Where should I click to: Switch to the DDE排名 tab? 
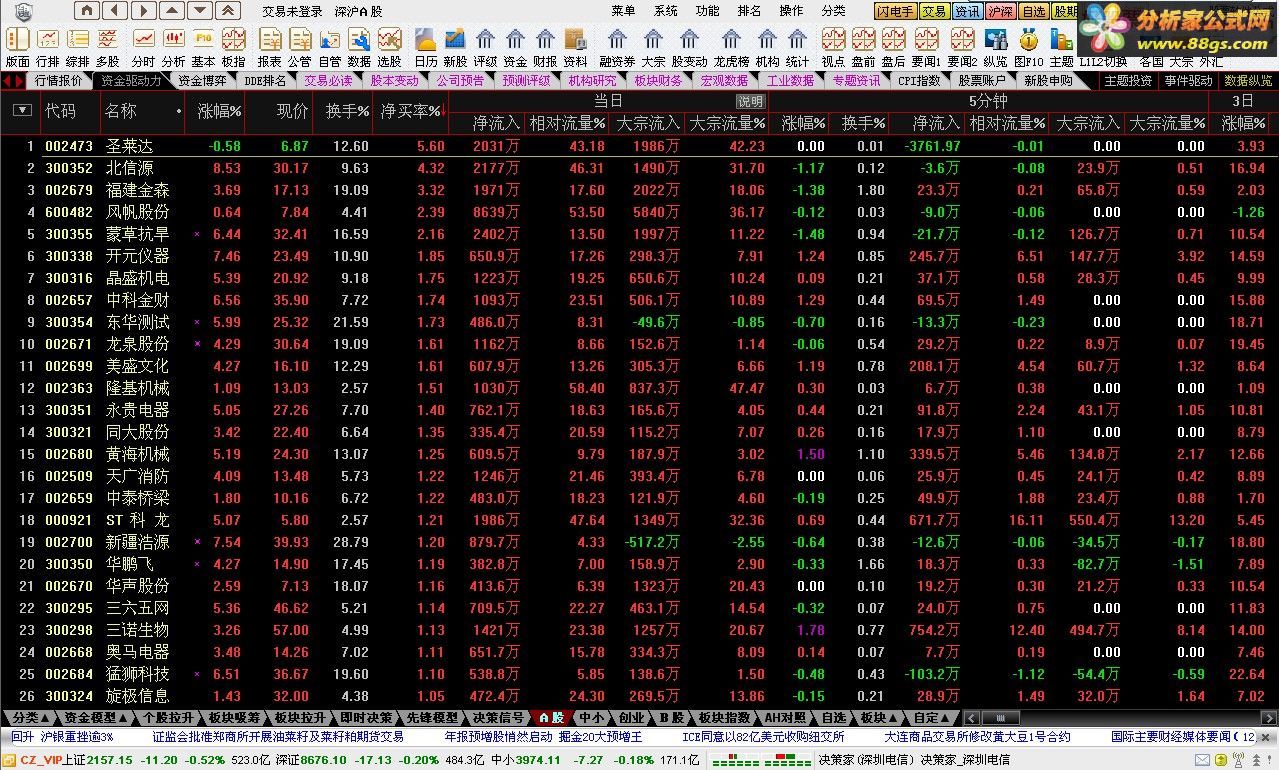click(265, 81)
